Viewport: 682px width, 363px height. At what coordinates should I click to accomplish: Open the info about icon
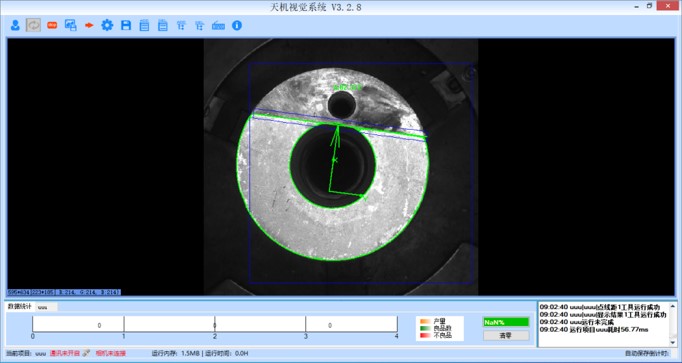coord(237,25)
